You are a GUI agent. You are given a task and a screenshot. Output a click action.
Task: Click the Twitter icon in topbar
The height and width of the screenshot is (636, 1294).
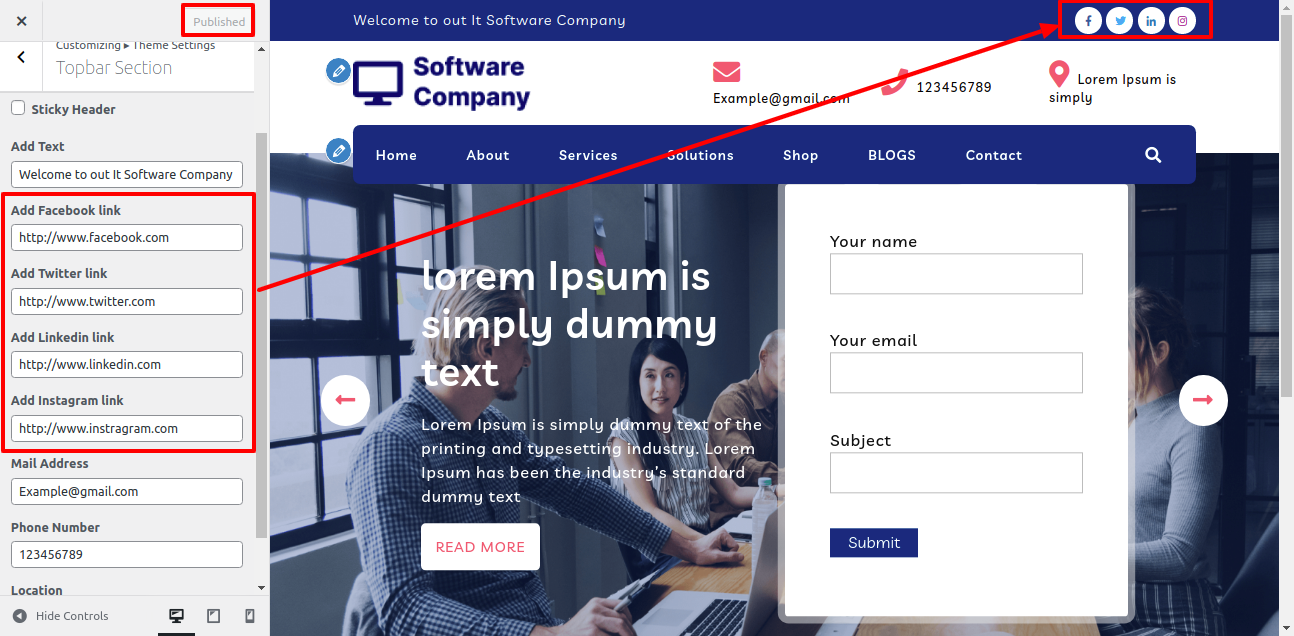click(x=1120, y=20)
